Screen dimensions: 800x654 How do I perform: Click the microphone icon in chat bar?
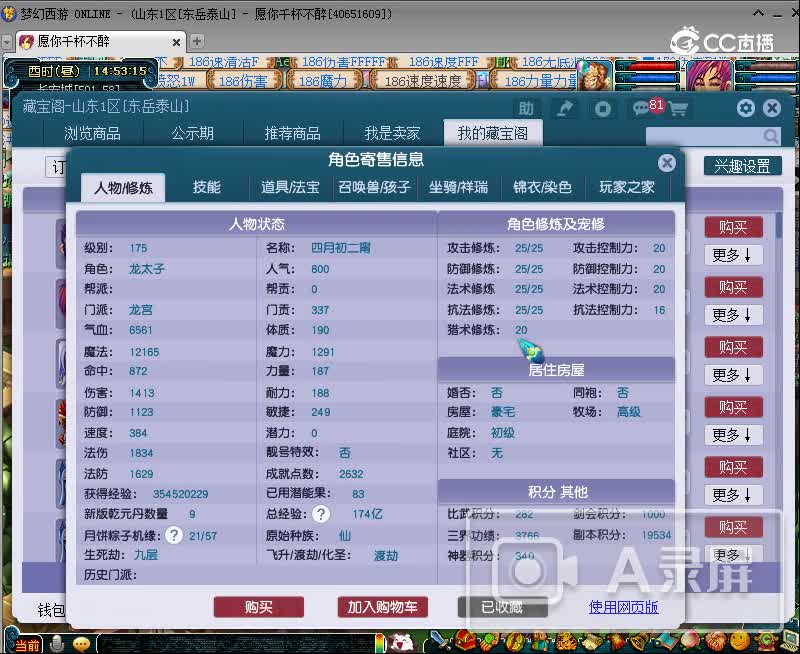pyautogui.click(x=56, y=644)
